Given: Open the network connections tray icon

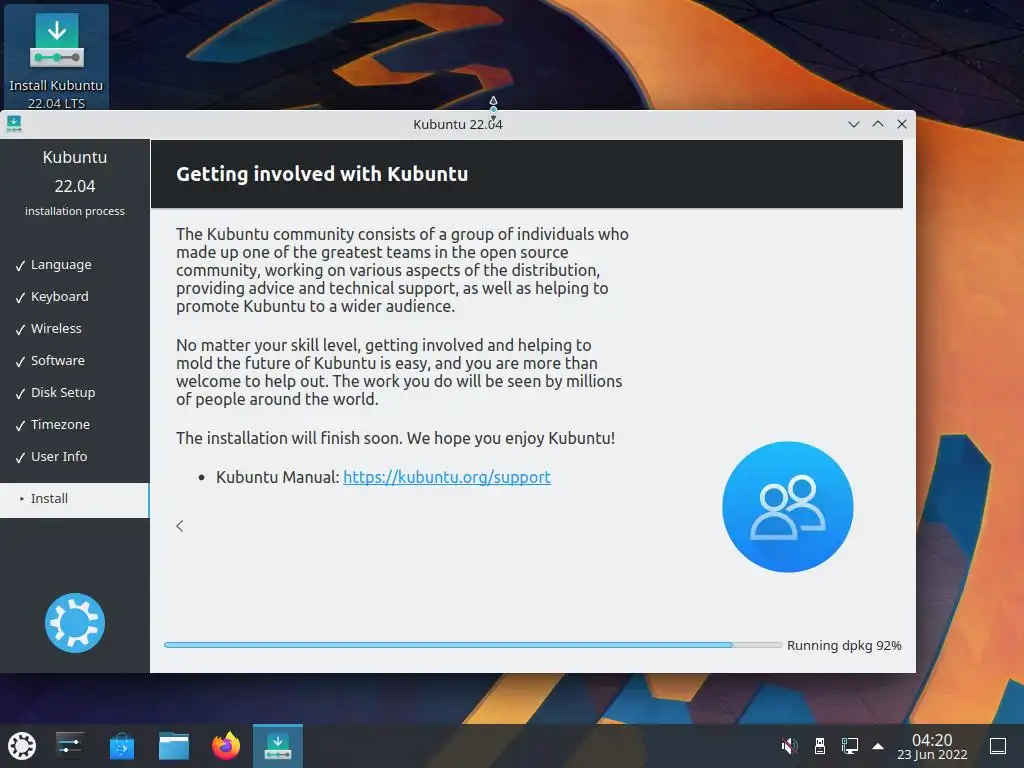Looking at the screenshot, I should tap(850, 746).
